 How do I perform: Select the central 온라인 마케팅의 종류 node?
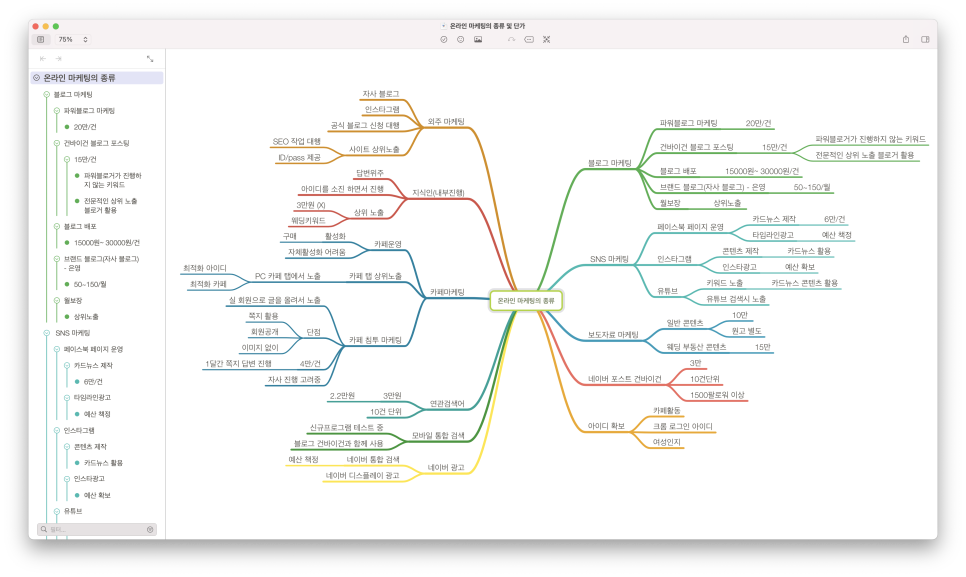click(526, 301)
